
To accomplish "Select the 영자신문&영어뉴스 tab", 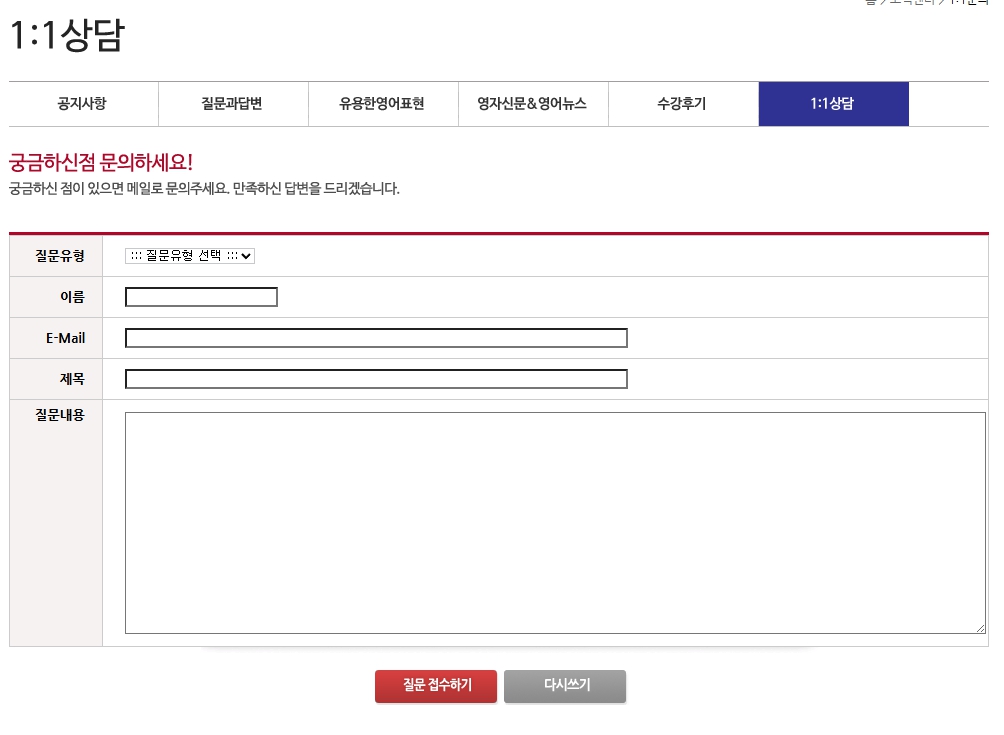I will point(533,104).
